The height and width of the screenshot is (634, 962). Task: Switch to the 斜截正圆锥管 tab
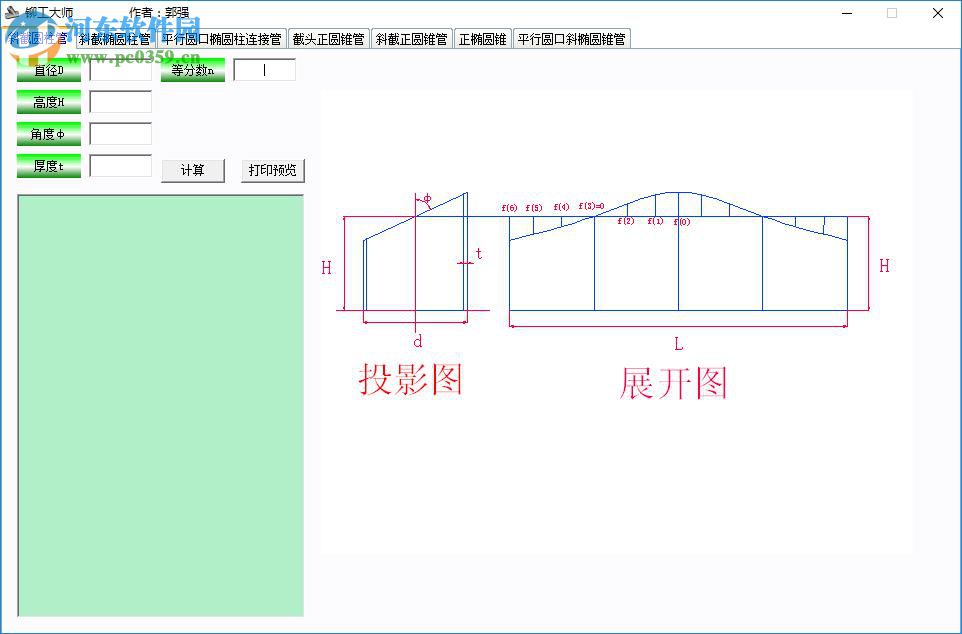pos(411,38)
